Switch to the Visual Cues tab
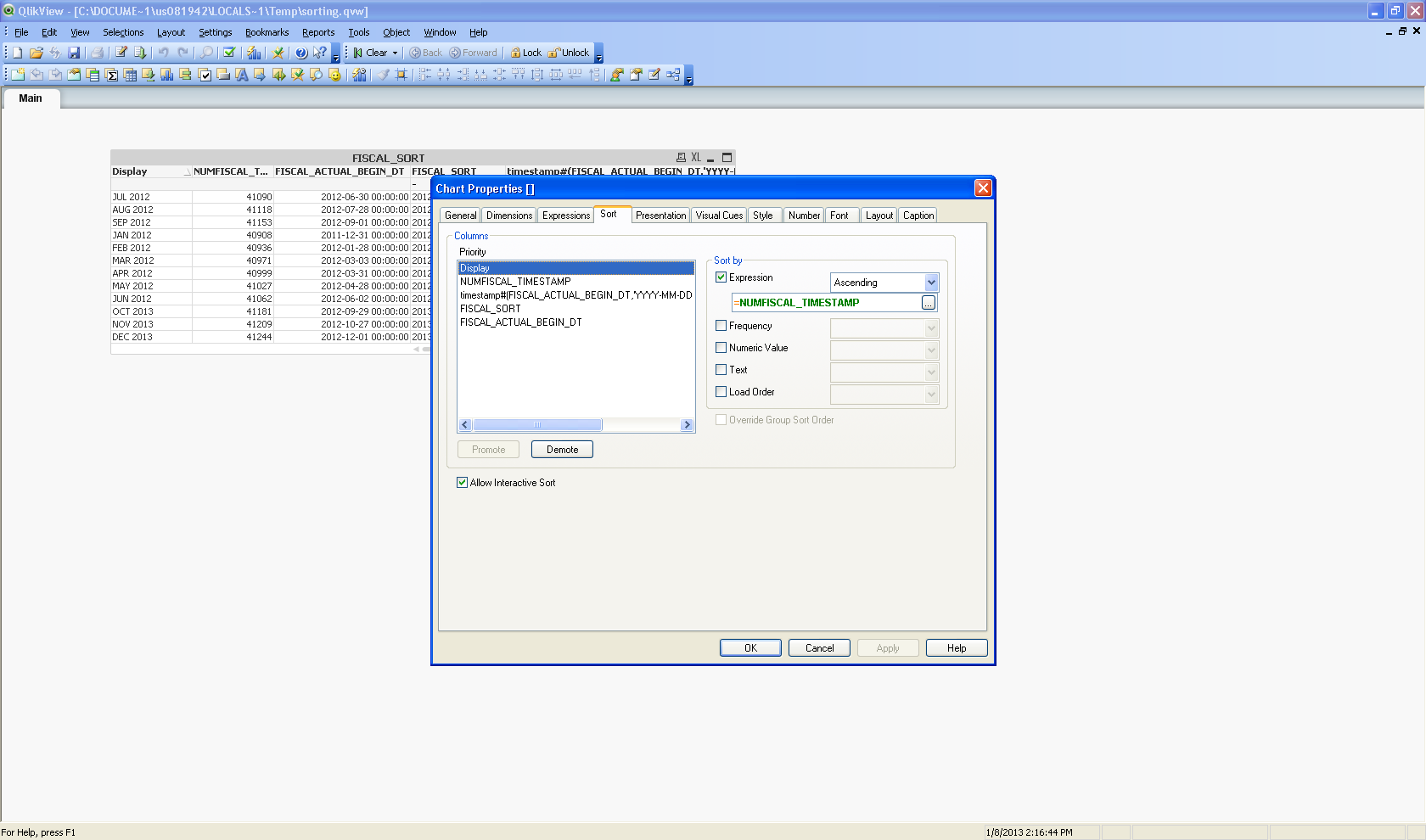This screenshot has width=1426, height=840. 719,216
